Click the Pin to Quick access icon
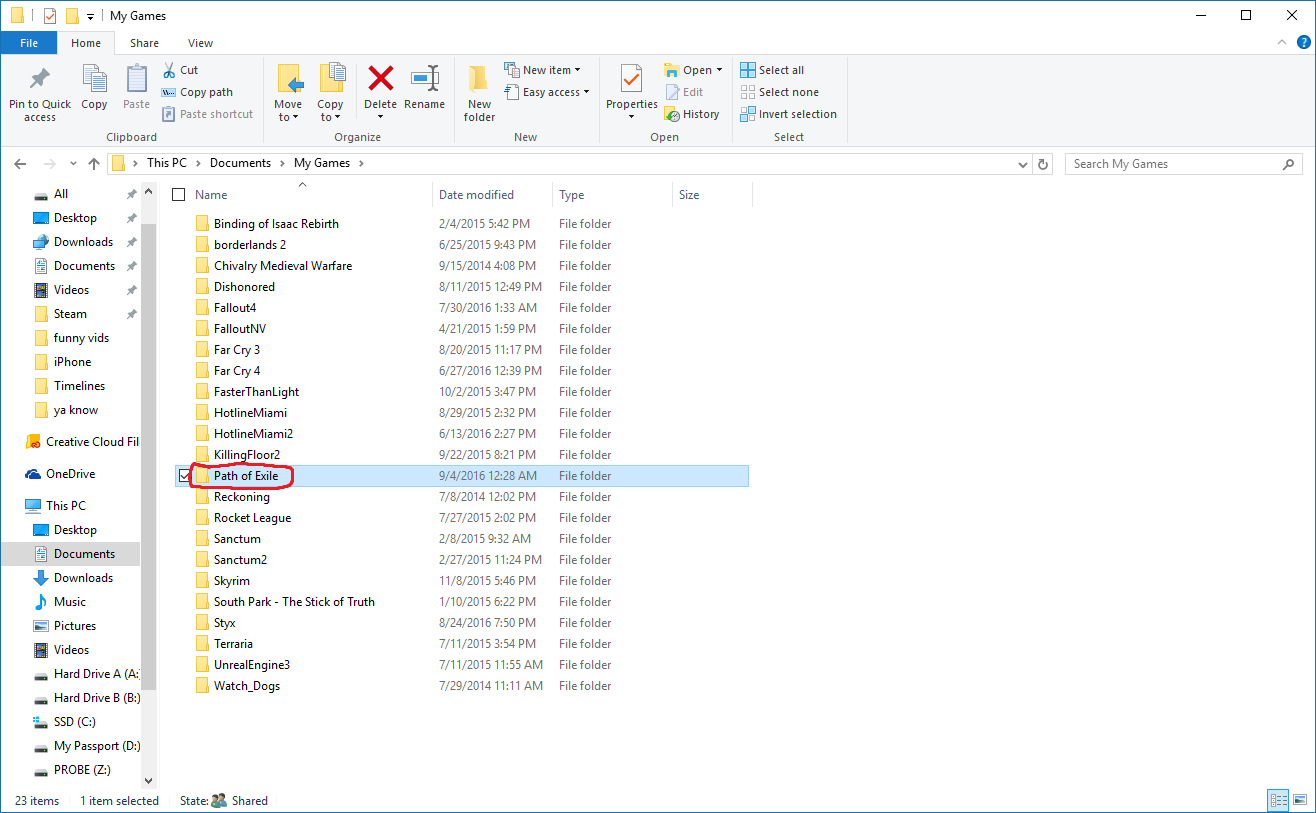Viewport: 1316px width, 813px height. click(40, 78)
